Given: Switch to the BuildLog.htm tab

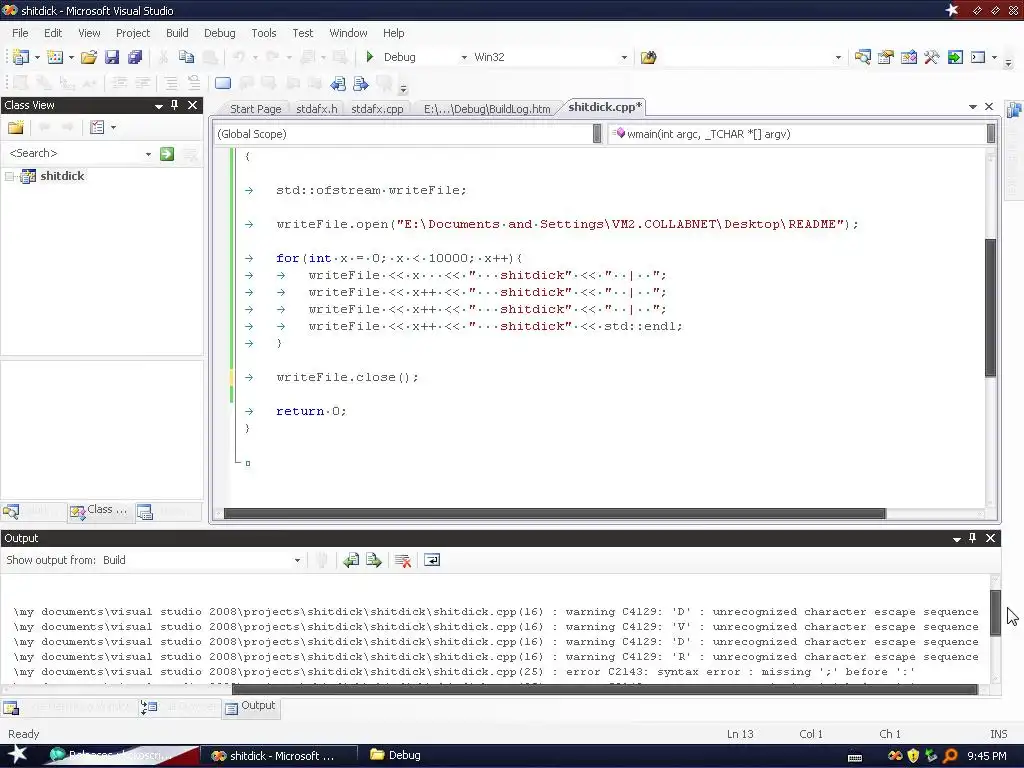Looking at the screenshot, I should click(x=487, y=108).
